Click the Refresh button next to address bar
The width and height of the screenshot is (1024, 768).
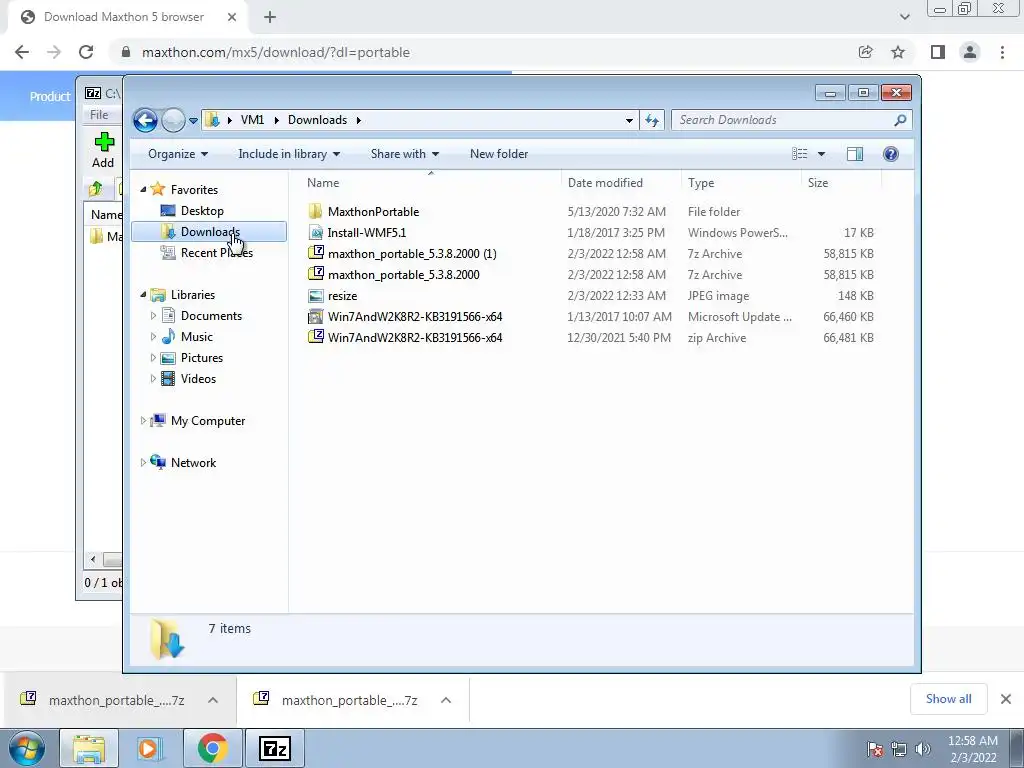point(652,120)
